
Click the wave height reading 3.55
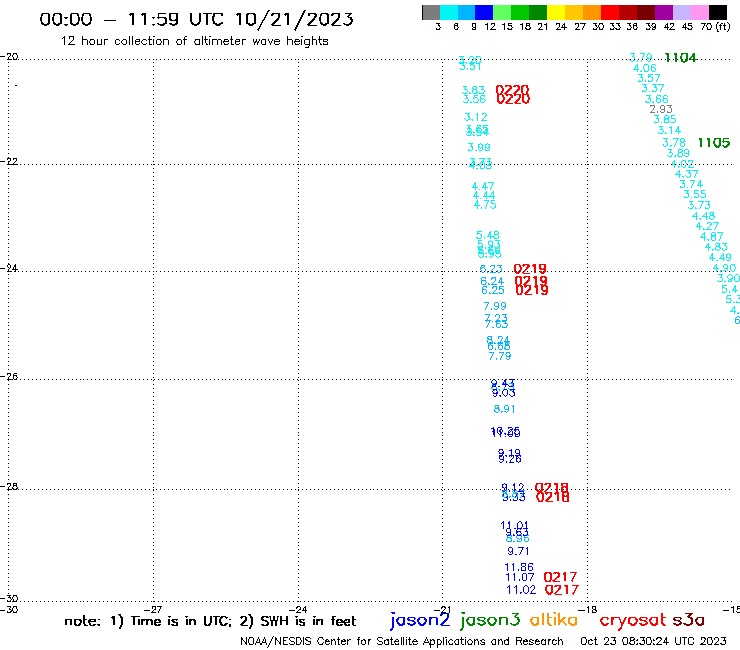(695, 194)
